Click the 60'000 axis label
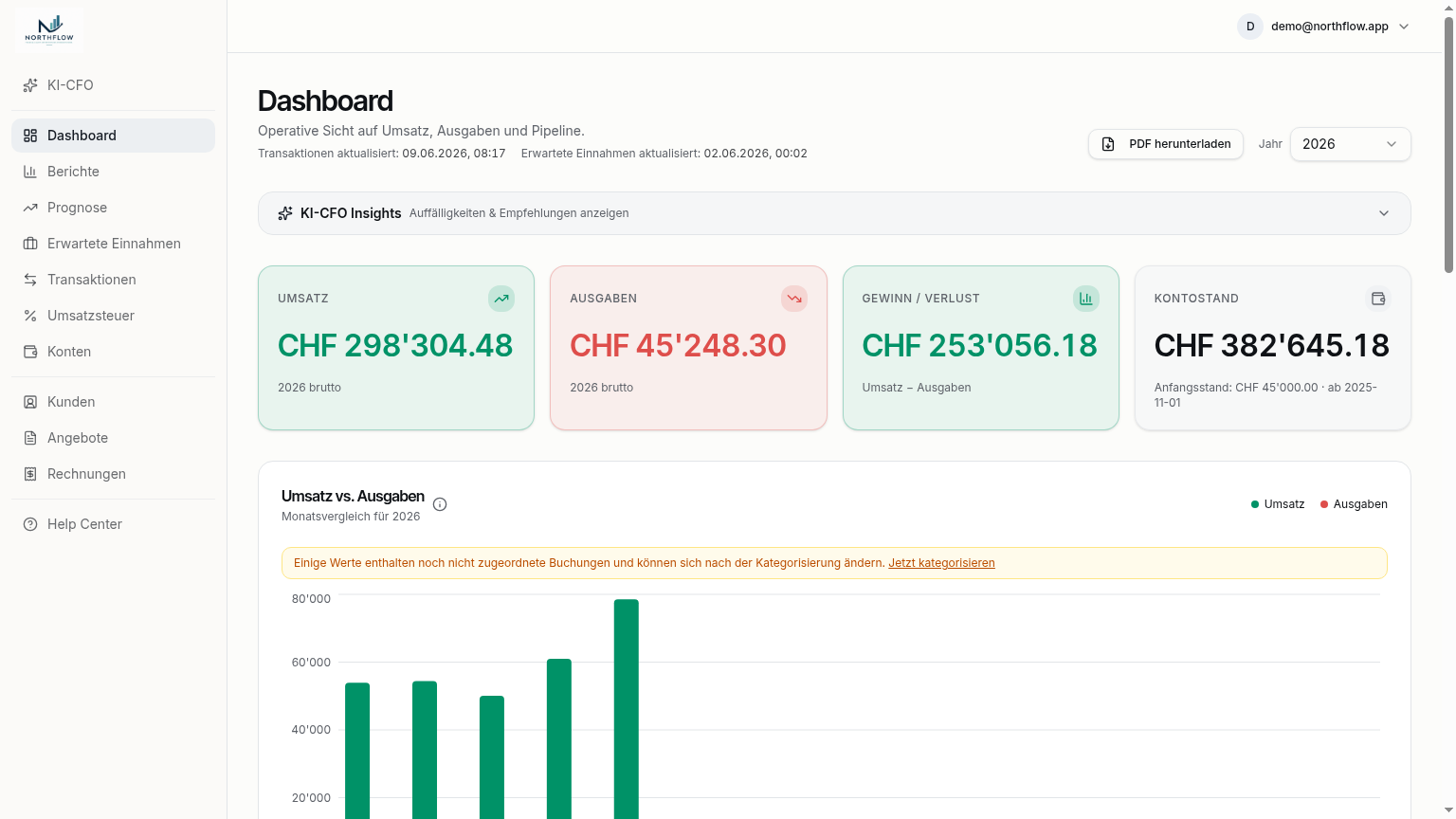 coord(311,663)
